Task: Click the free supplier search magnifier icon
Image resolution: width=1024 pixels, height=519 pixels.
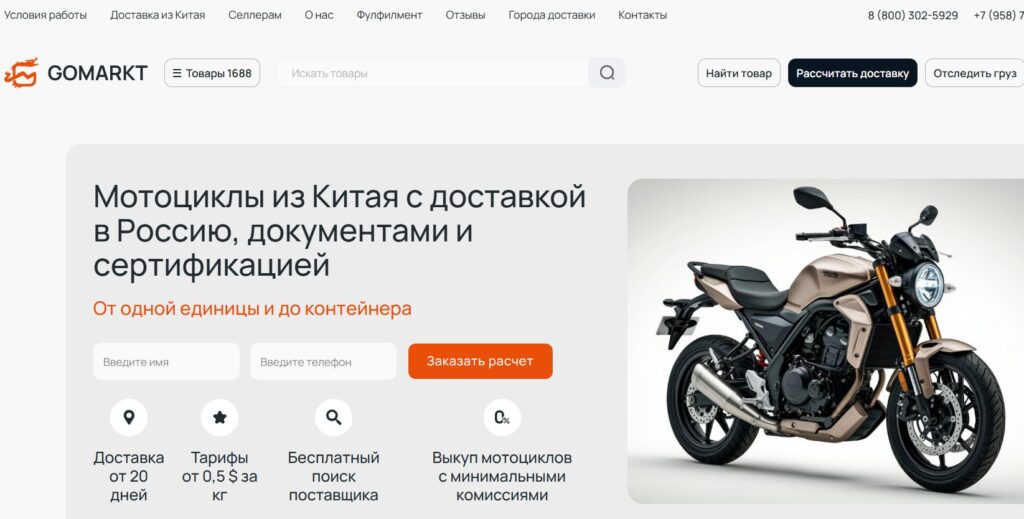Action: pos(333,417)
